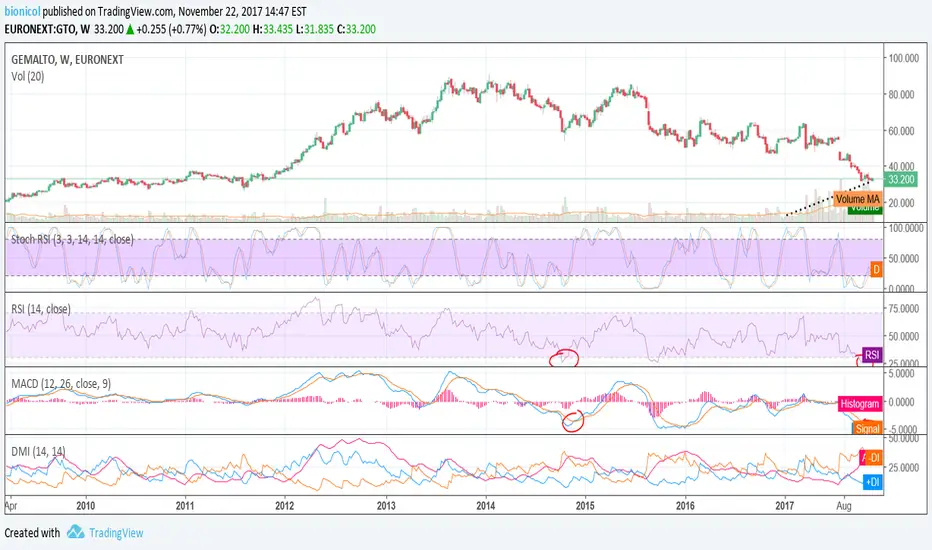Click the +0.255 (+0.77%) change value
Image resolution: width=932 pixels, height=550 pixels.
click(x=171, y=29)
